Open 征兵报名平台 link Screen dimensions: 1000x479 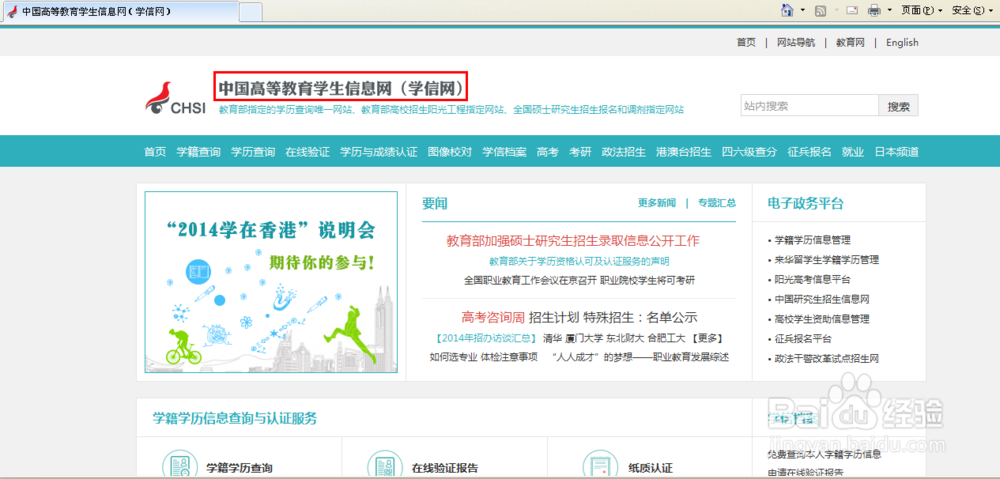(x=803, y=339)
